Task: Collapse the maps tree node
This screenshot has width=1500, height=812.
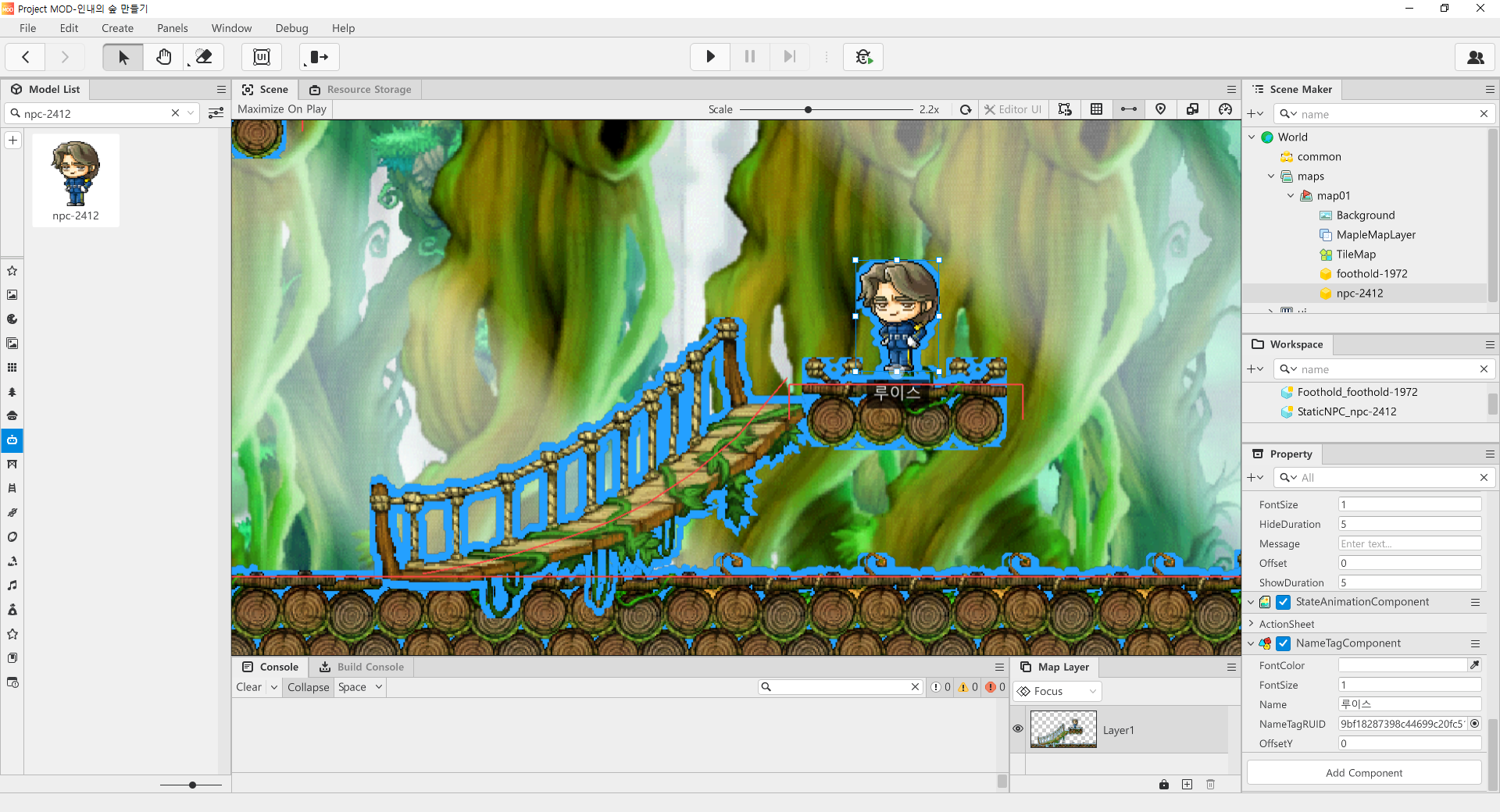Action: [1271, 176]
